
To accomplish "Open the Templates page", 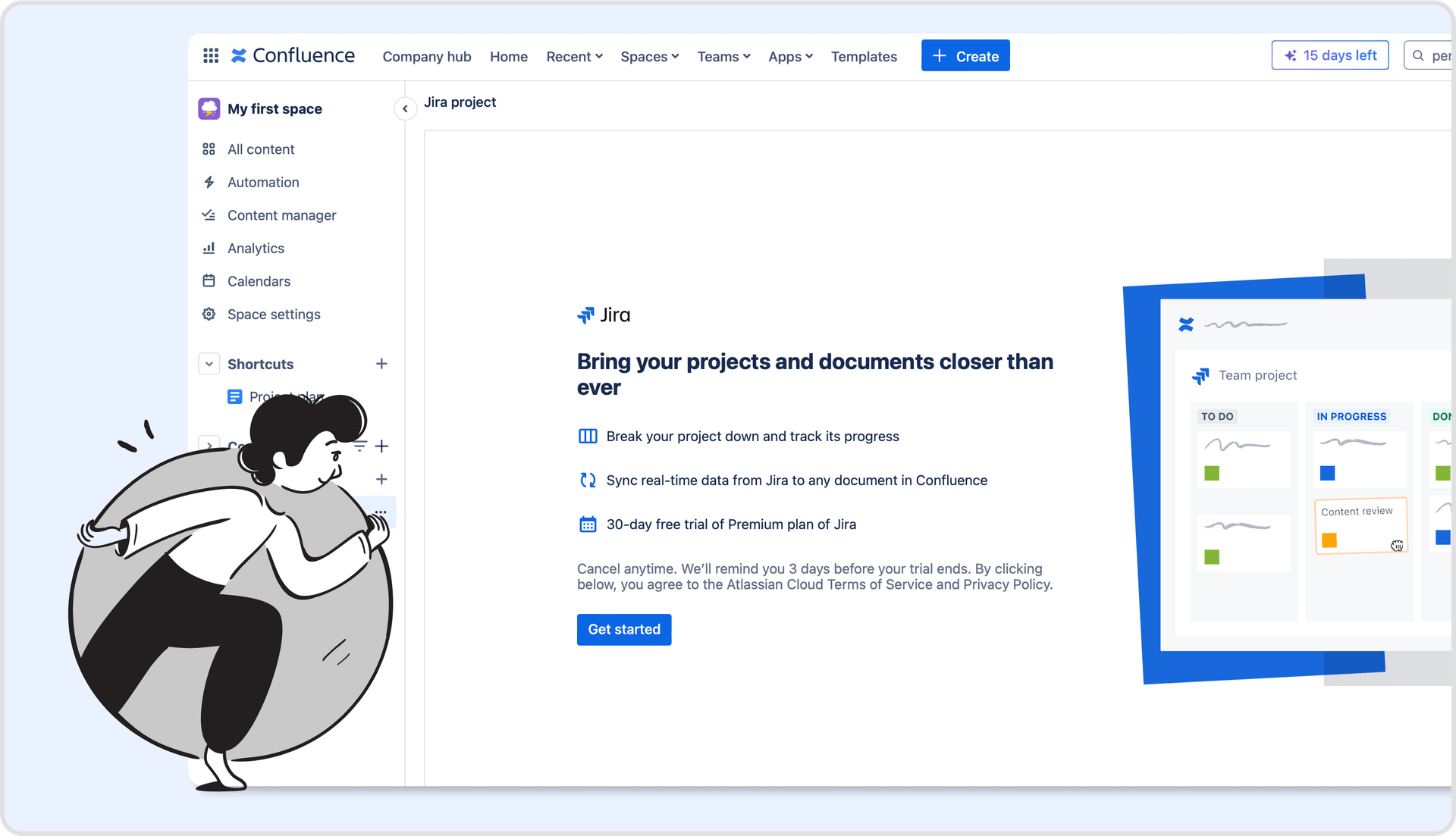I will (864, 57).
